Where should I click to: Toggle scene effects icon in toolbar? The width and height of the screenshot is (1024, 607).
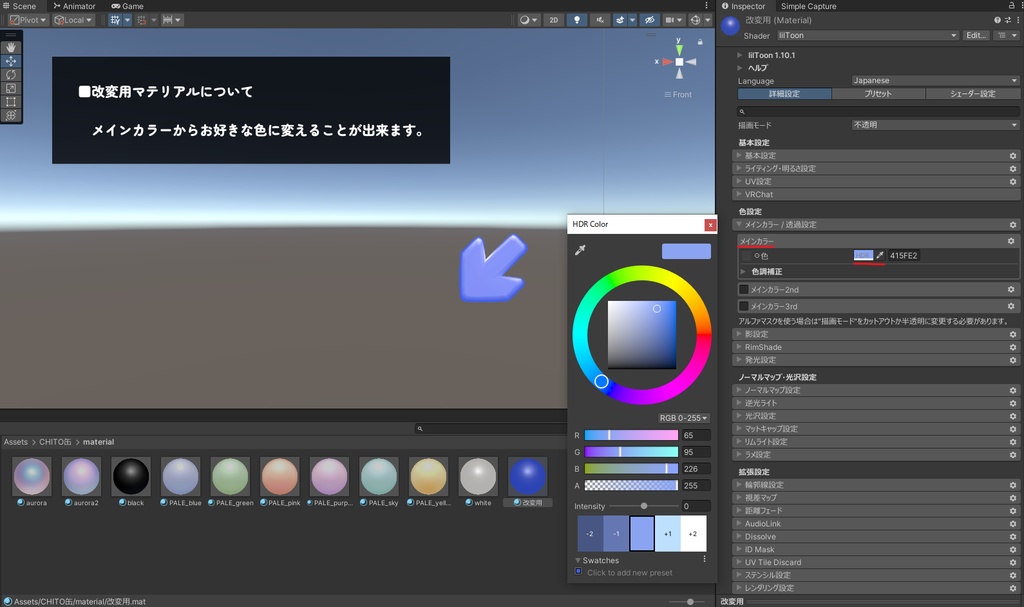click(620, 20)
